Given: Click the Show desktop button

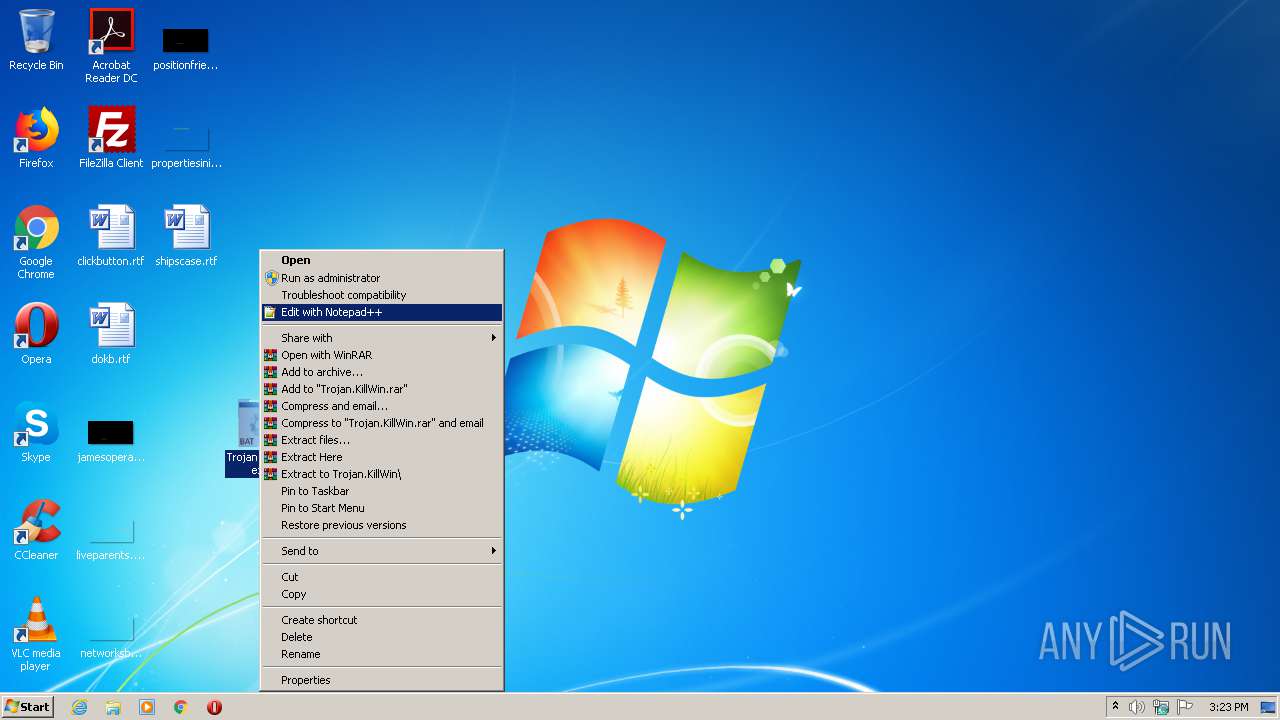Looking at the screenshot, I should (1269, 707).
